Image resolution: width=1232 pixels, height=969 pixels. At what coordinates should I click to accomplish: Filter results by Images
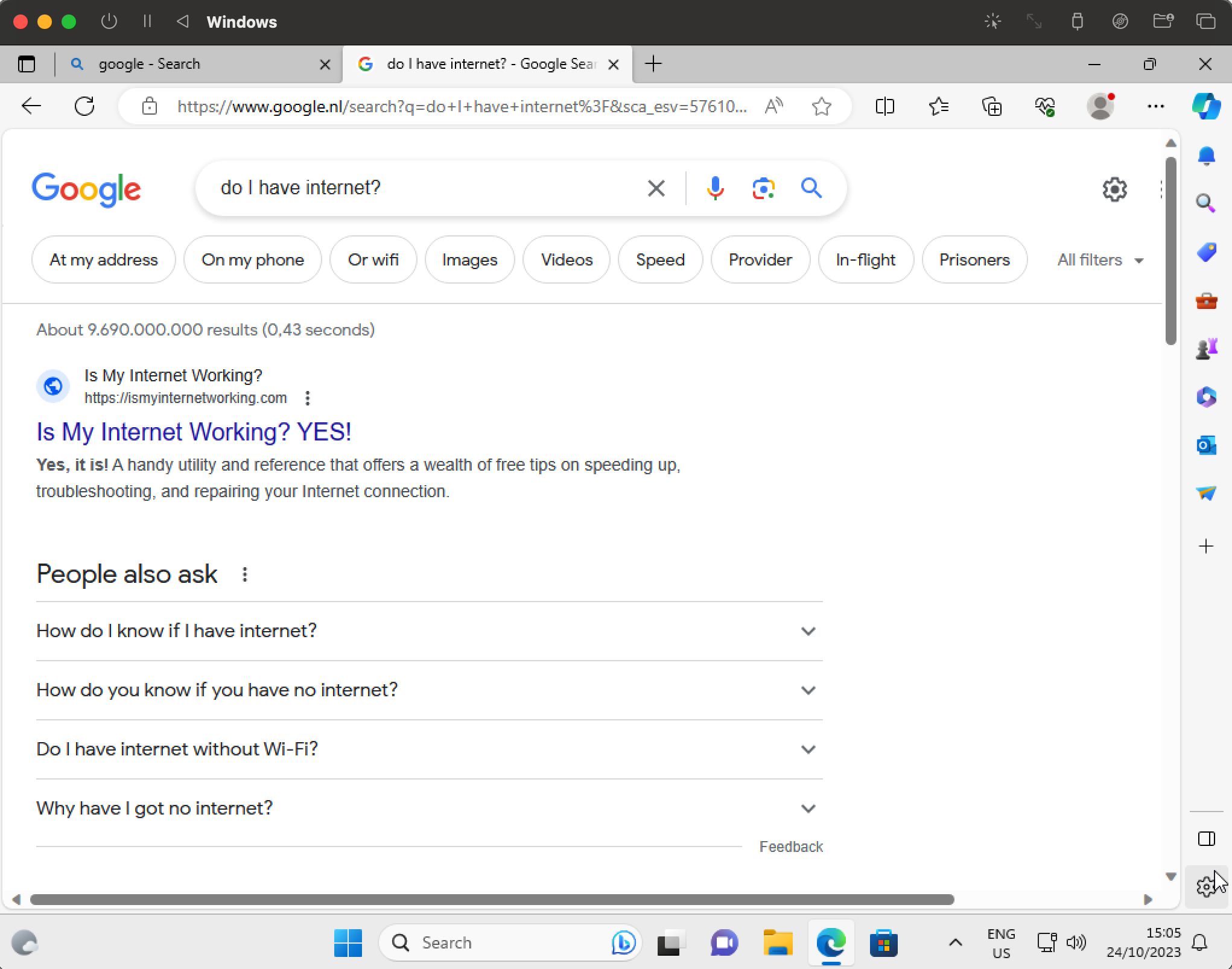tap(469, 260)
